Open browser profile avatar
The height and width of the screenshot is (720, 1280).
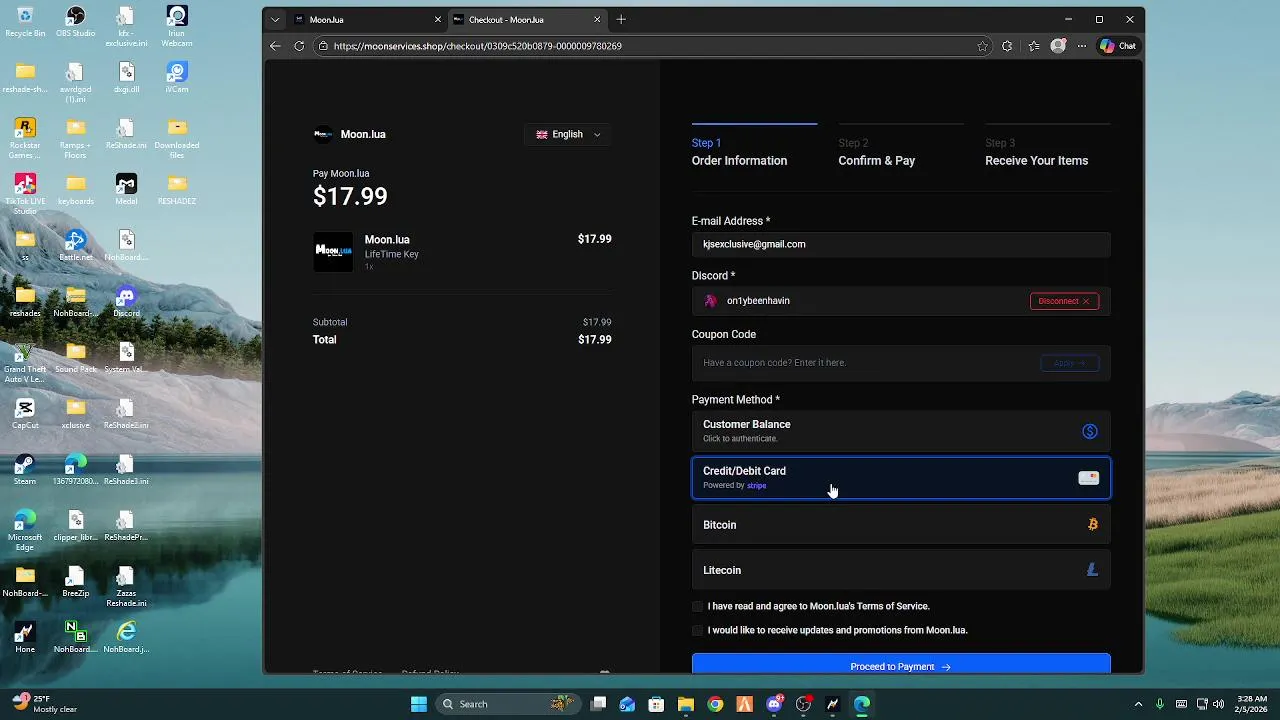point(1058,46)
